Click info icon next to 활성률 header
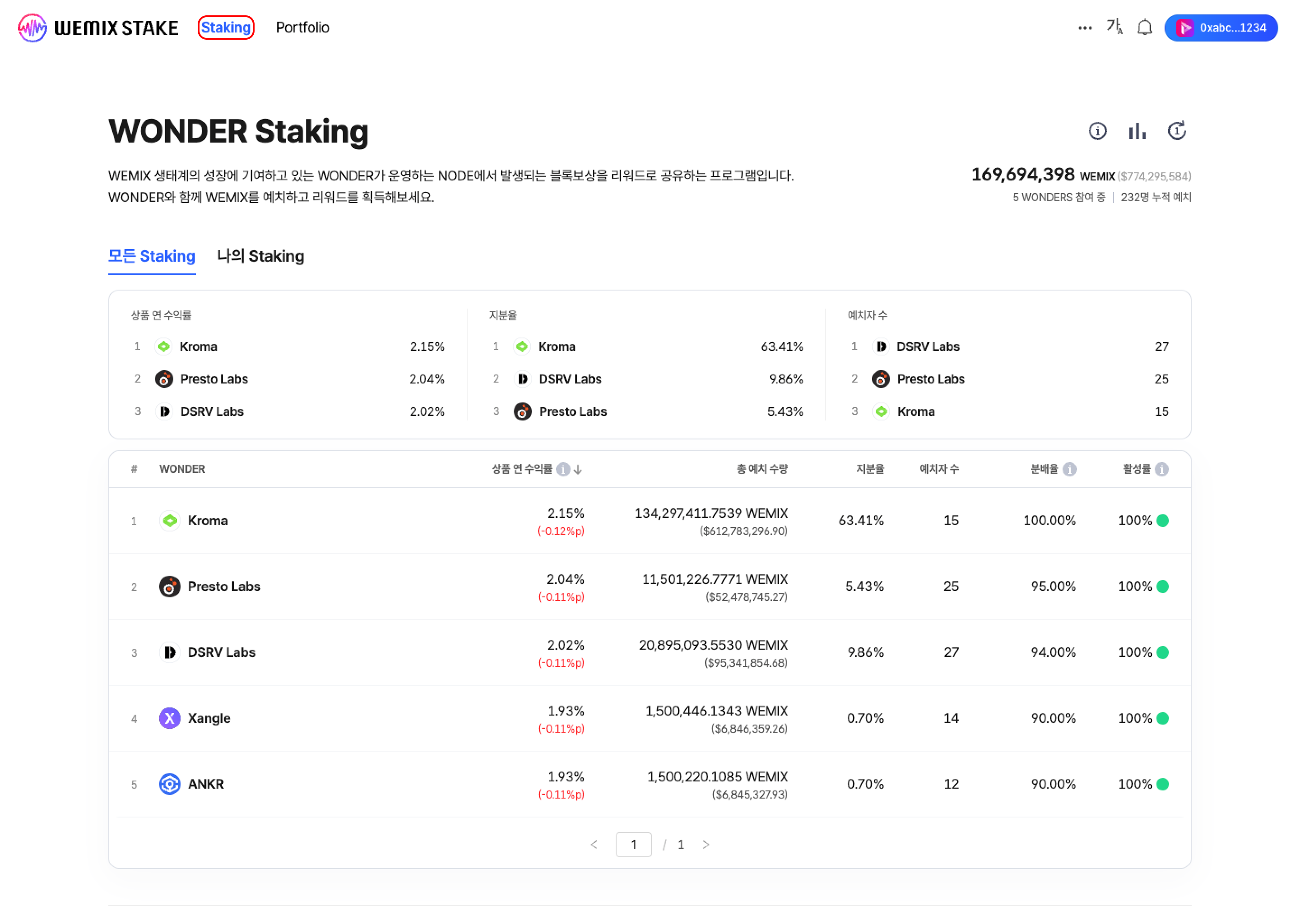This screenshot has width=1300, height=924. click(1162, 469)
